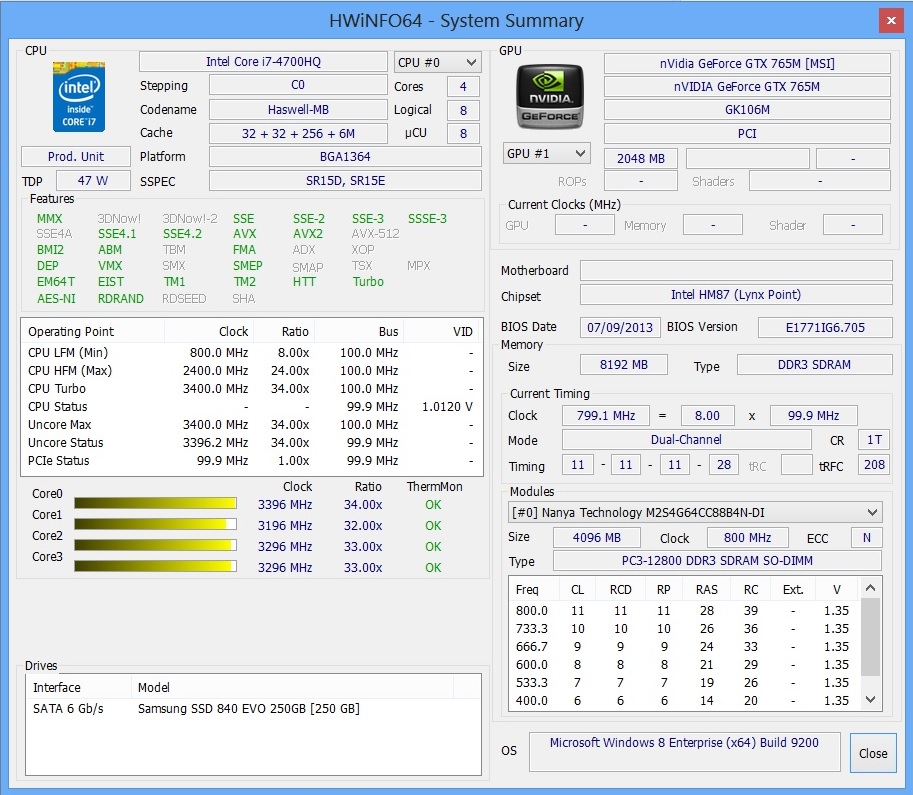Viewport: 913px width, 795px height.
Task: Select the PCIe Status row
Action: click(x=252, y=461)
